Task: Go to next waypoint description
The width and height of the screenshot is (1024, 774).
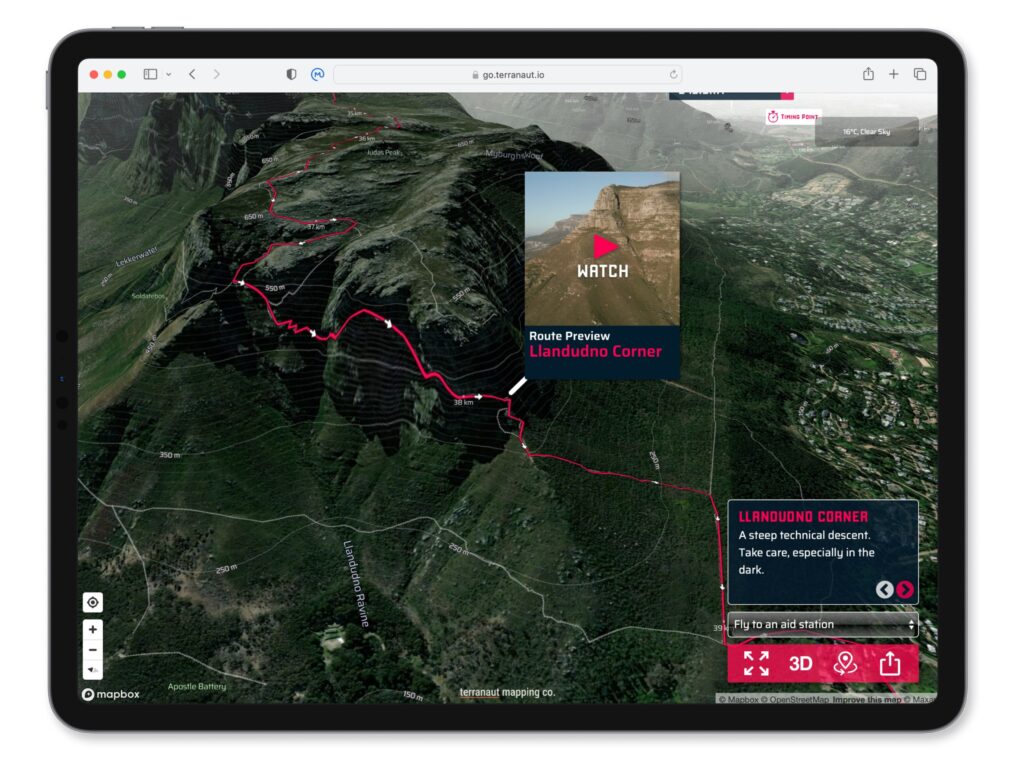Action: (905, 590)
